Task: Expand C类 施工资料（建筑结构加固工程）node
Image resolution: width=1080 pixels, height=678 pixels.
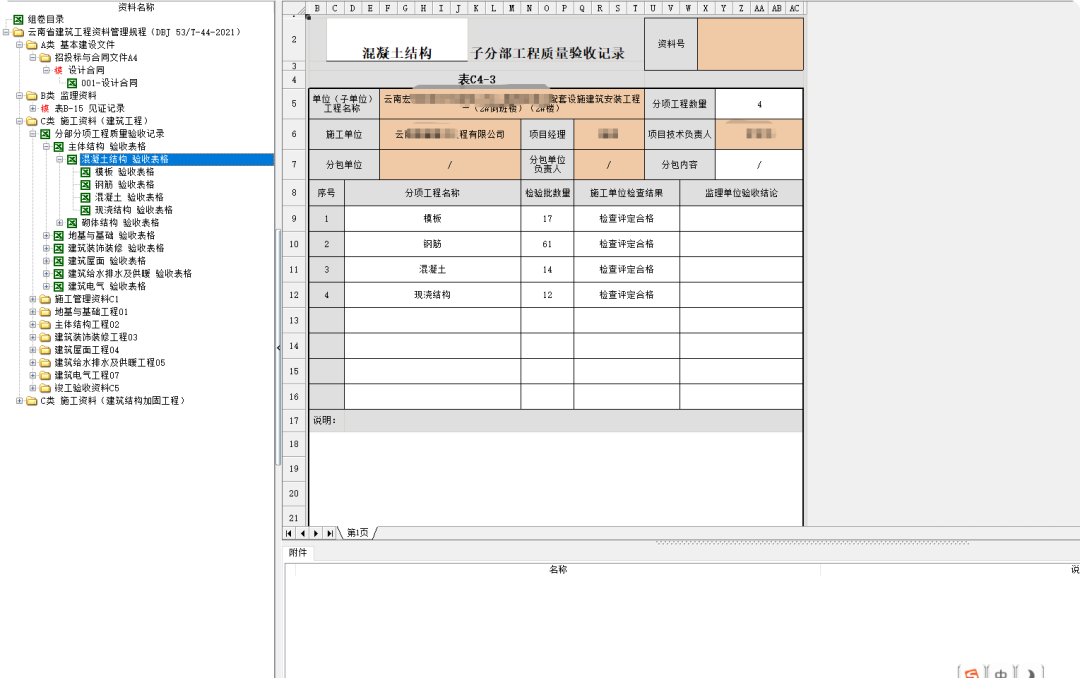Action: pos(19,401)
